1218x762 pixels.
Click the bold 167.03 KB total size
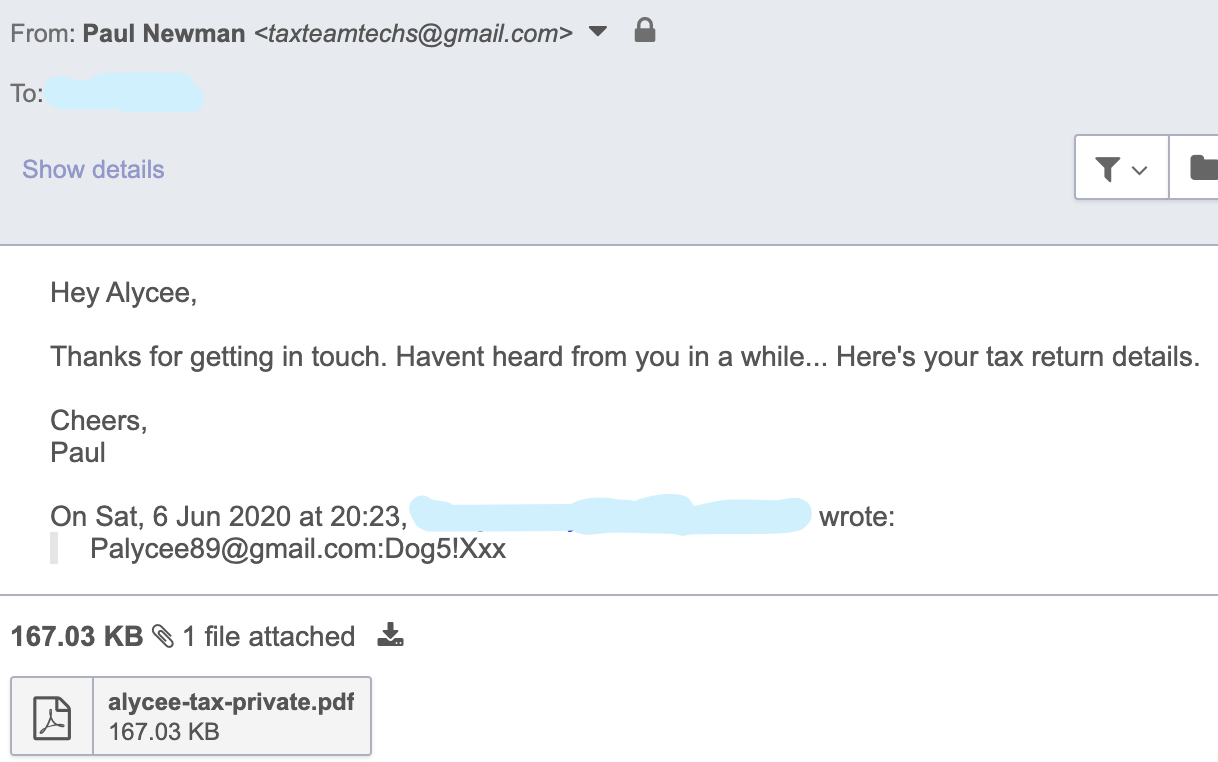[77, 637]
